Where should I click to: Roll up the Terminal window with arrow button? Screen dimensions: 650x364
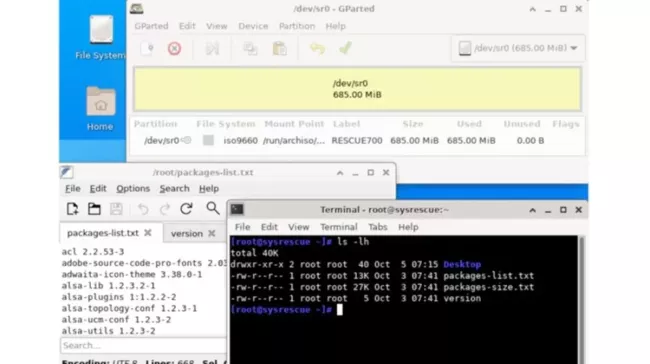click(533, 210)
